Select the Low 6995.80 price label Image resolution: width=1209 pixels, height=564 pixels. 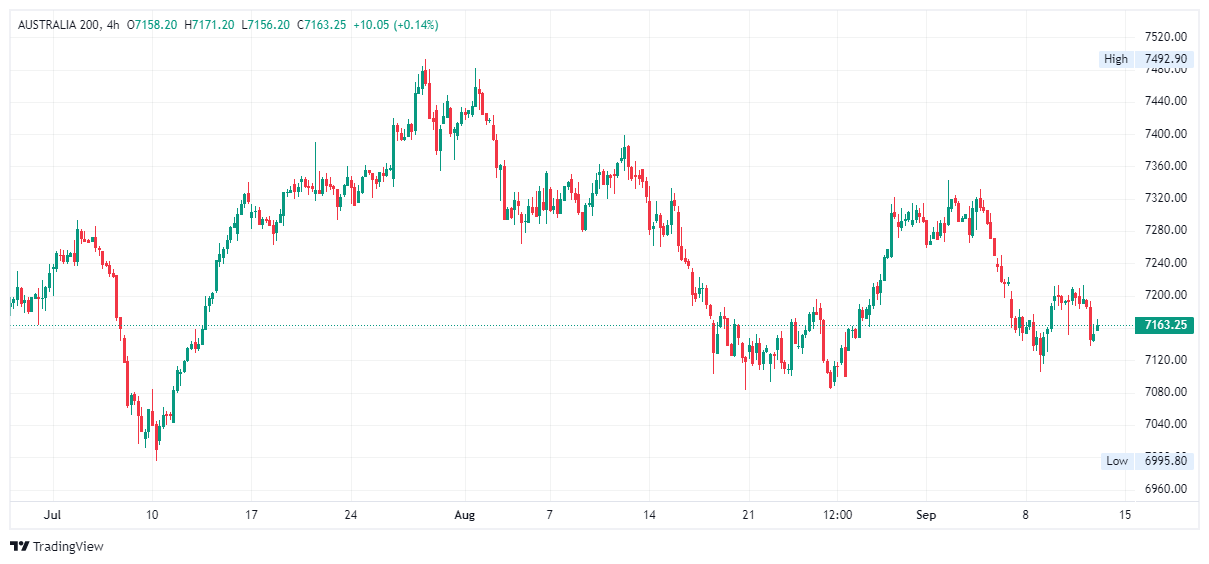point(1145,461)
